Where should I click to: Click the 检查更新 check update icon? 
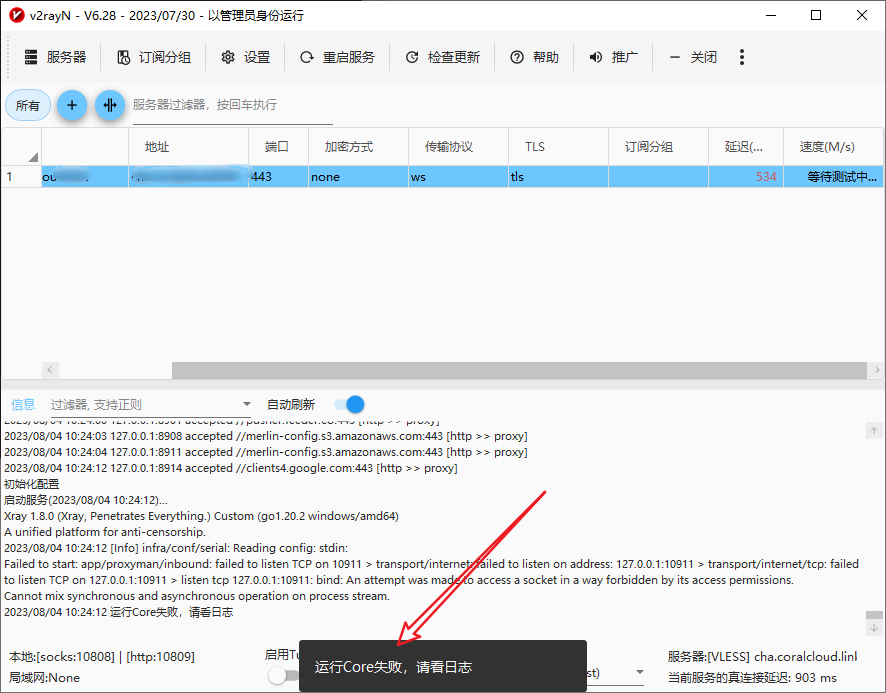pyautogui.click(x=412, y=57)
